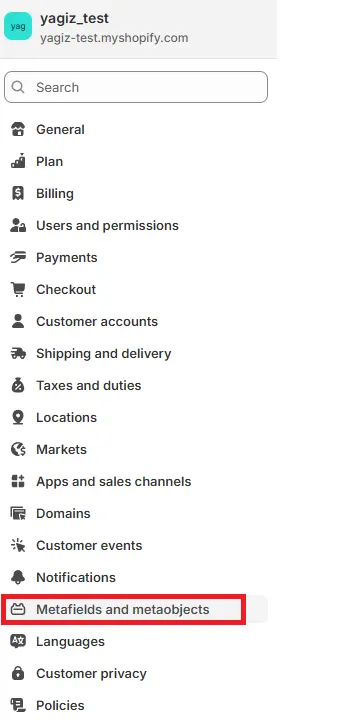Click the Search settings field

pos(136,87)
